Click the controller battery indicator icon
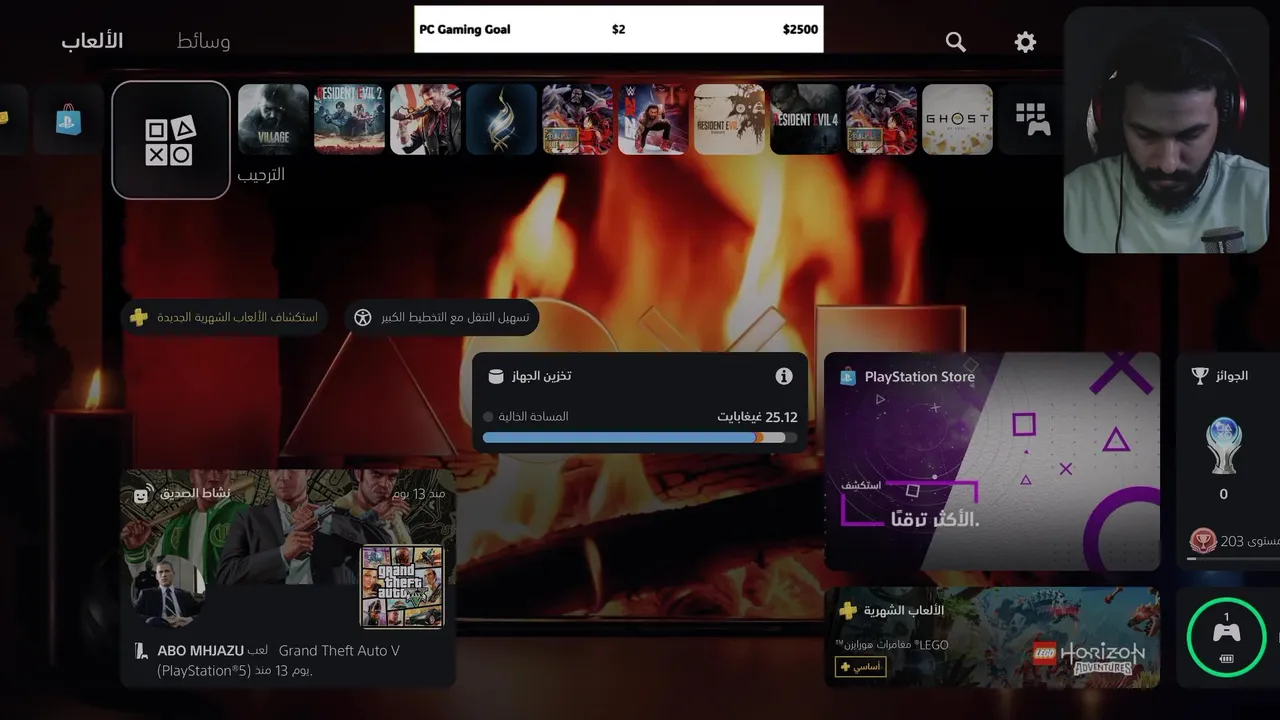 point(1226,658)
